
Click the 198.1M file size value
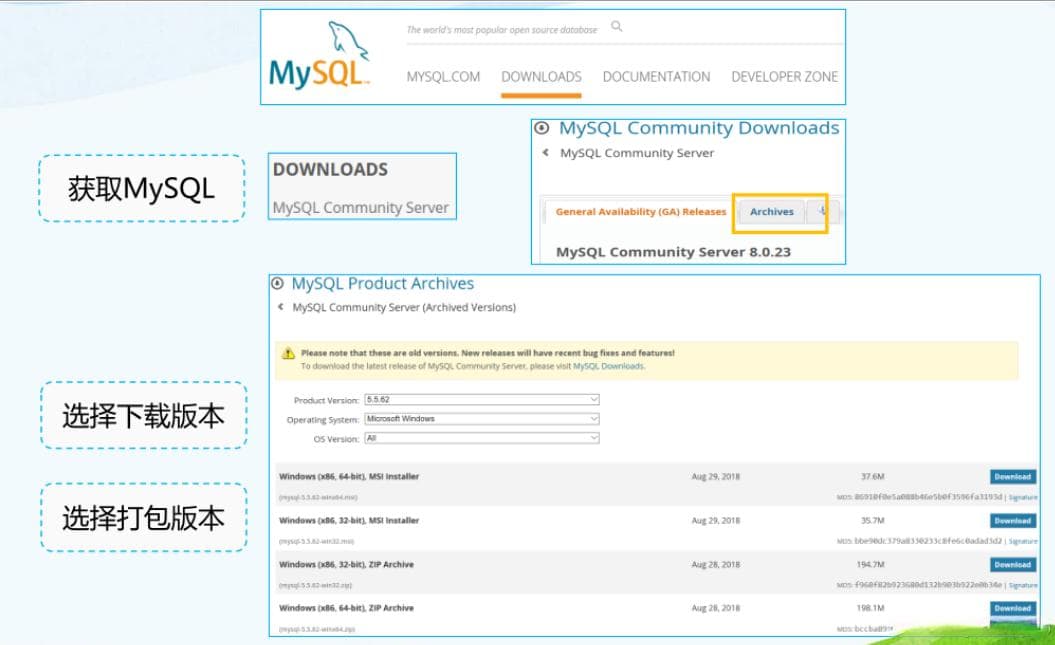coord(871,608)
